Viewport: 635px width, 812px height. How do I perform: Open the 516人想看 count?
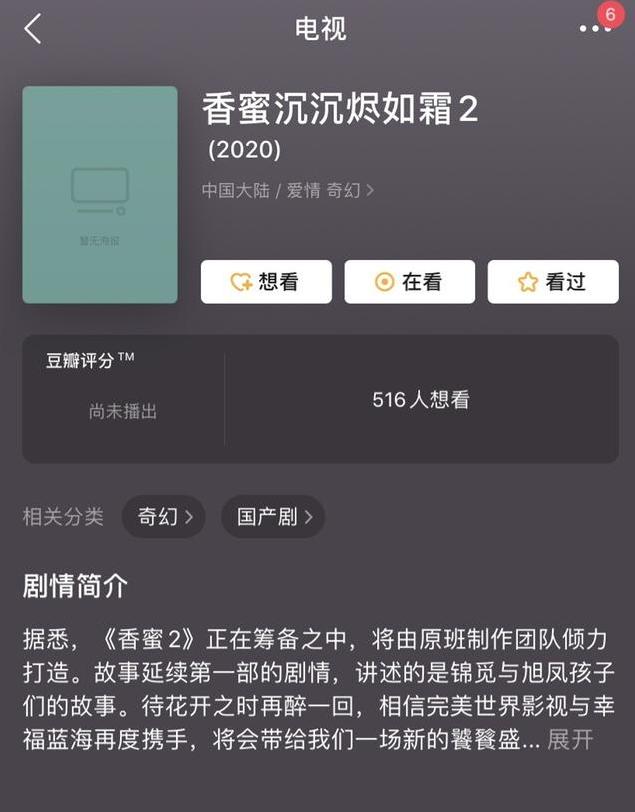pos(421,400)
